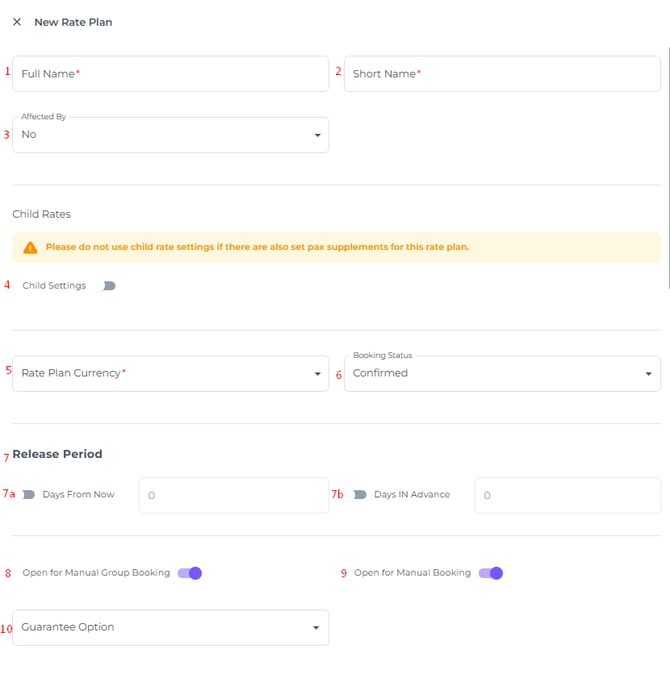Screen dimensions: 670x674
Task: Toggle the Days From Now switch
Action: [x=28, y=495]
